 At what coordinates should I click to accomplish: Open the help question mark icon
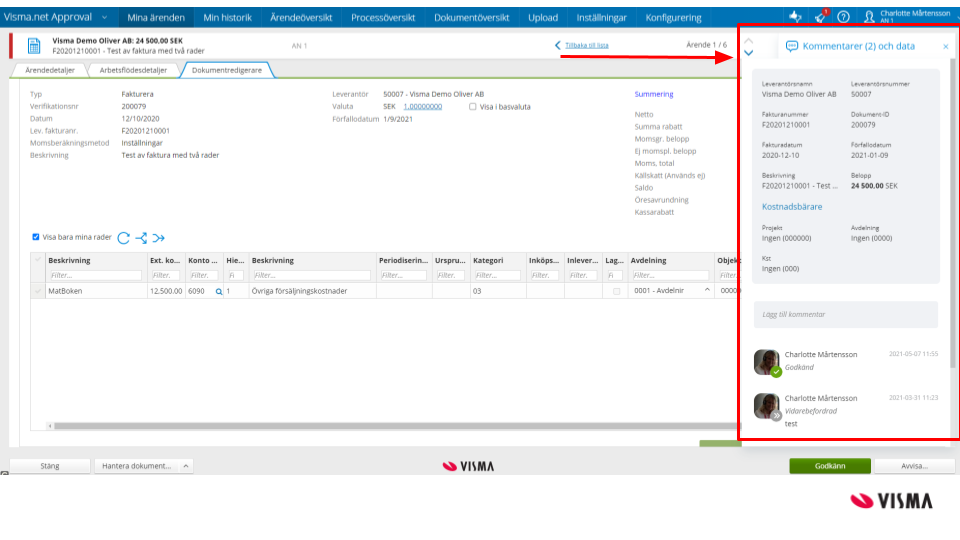click(843, 17)
